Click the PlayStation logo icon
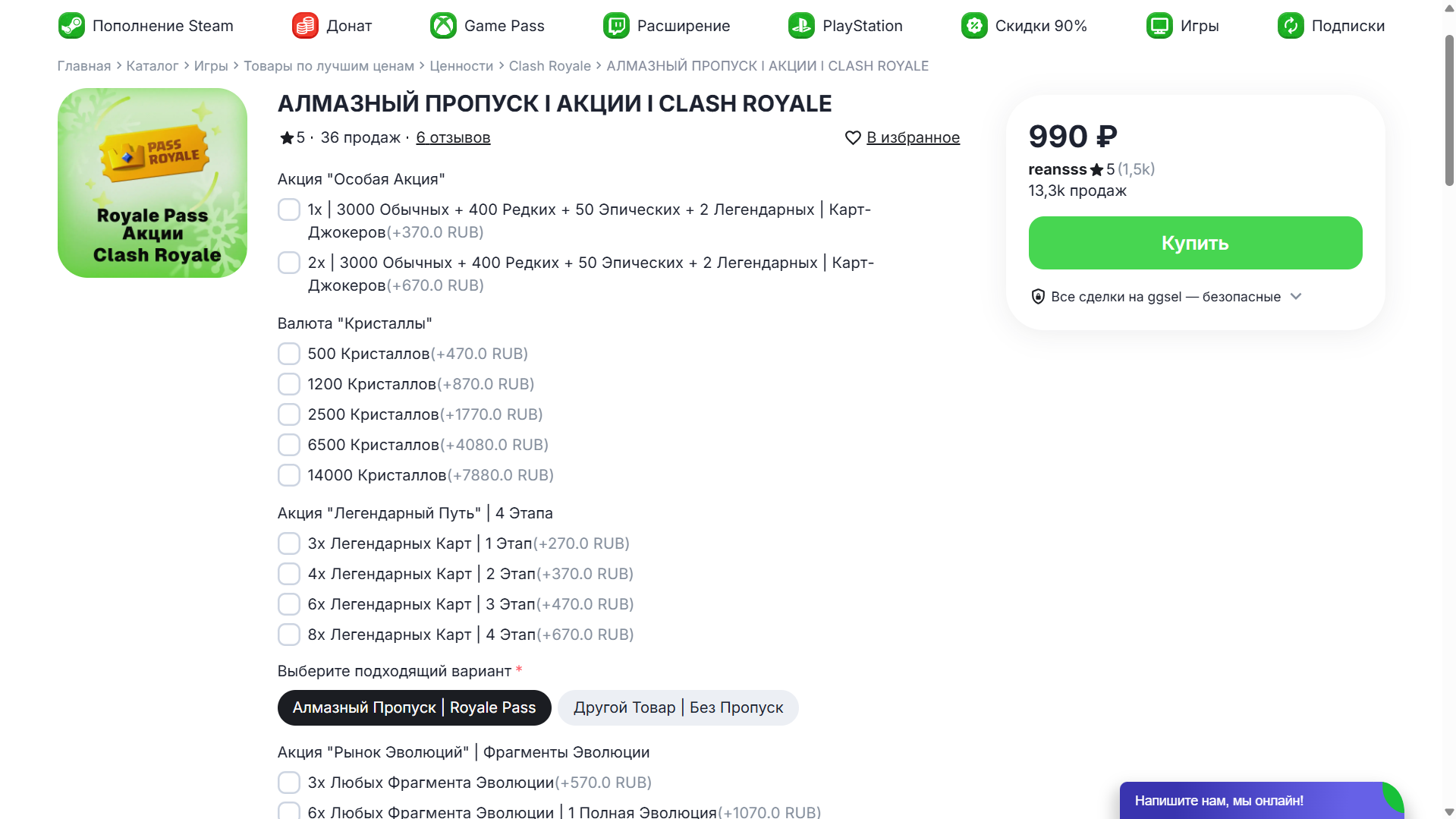This screenshot has width=1456, height=819. click(x=801, y=26)
